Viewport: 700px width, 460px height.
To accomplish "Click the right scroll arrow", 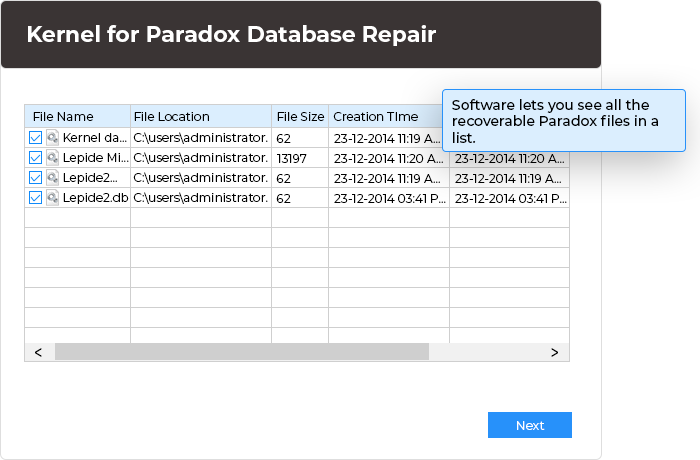I will (554, 352).
